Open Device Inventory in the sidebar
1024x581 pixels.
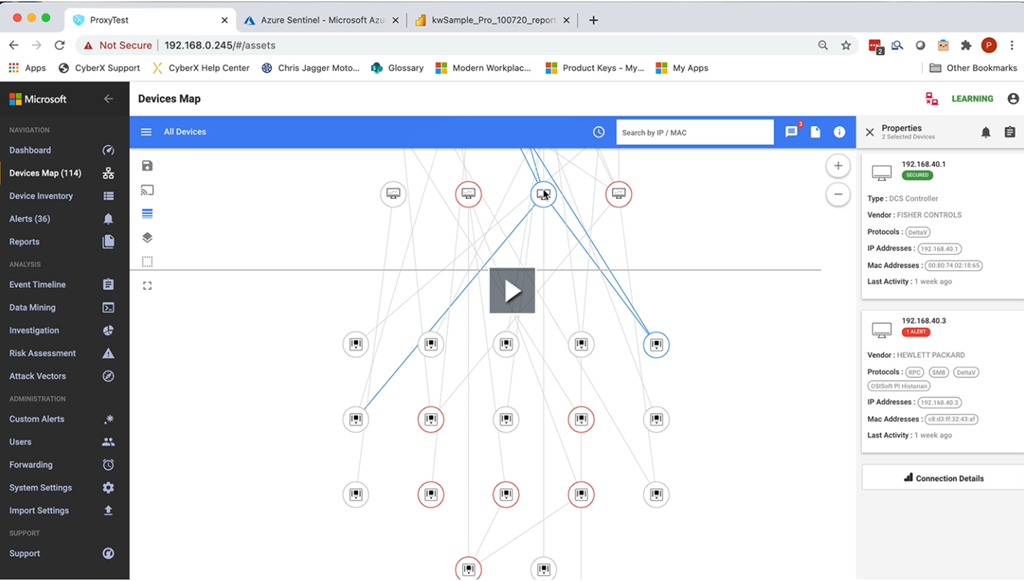pyautogui.click(x=41, y=196)
